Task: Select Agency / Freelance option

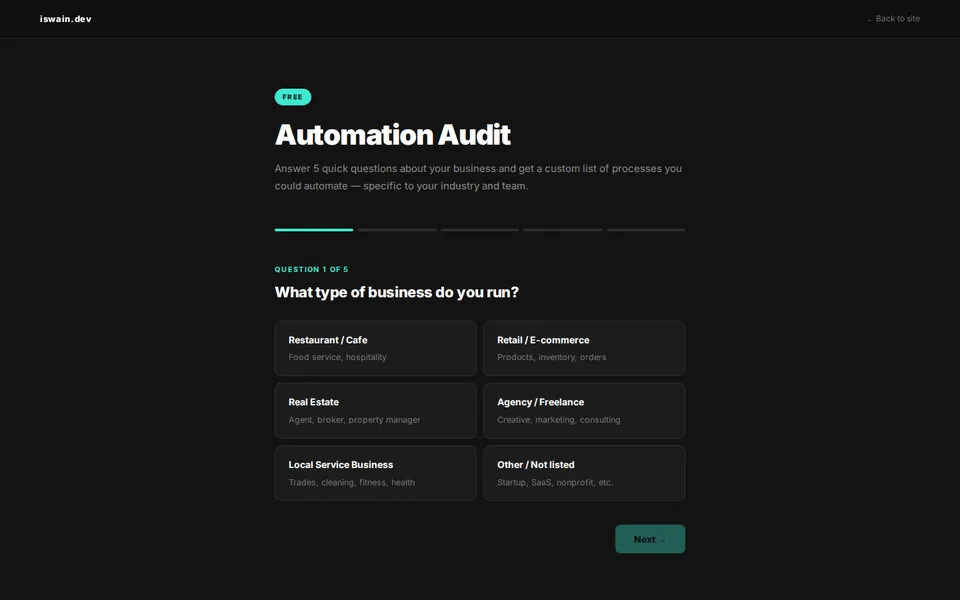Action: (584, 411)
